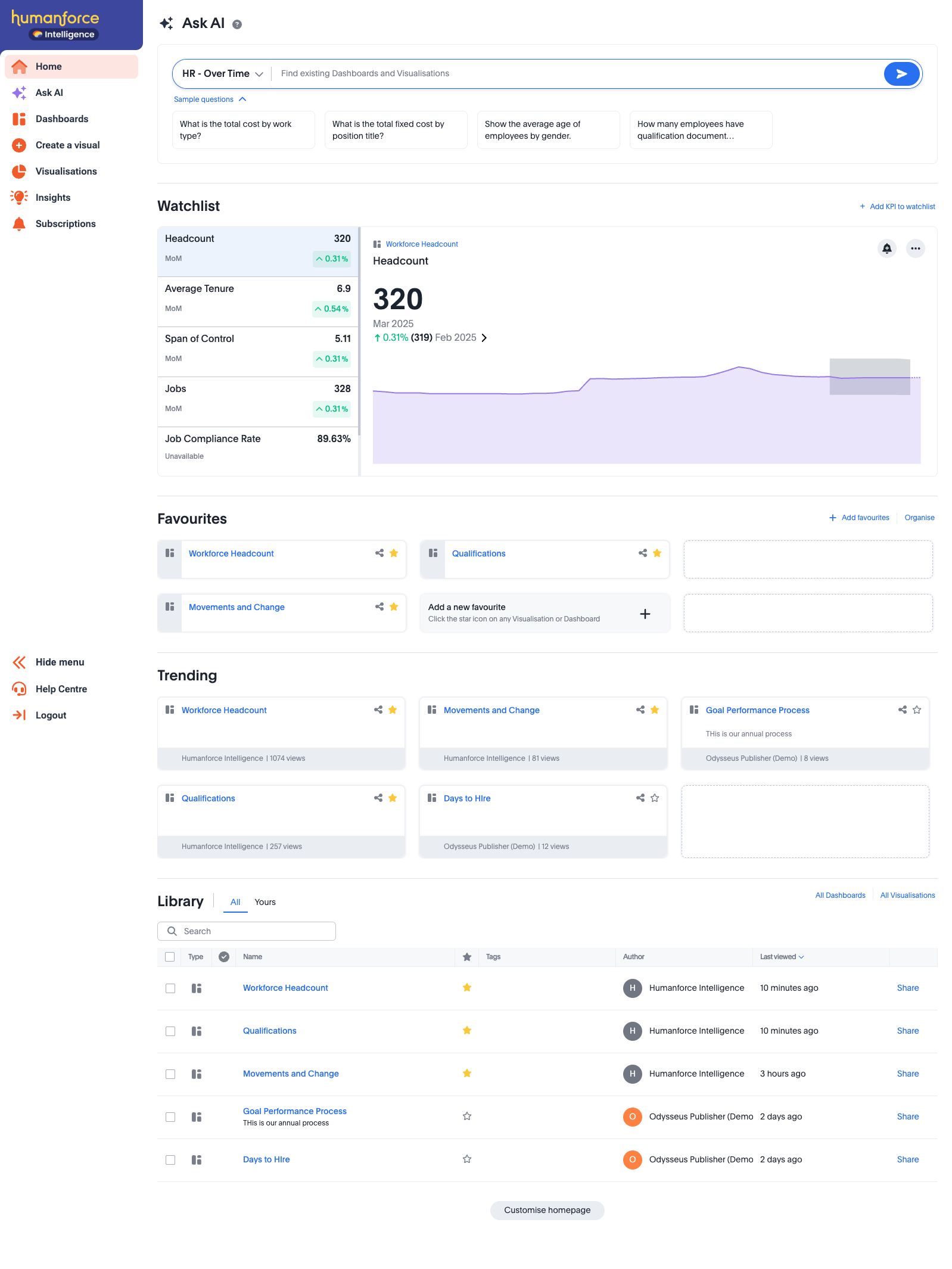Share Movements and Change favourite card
Image resolution: width=952 pixels, height=1269 pixels.
tap(379, 607)
